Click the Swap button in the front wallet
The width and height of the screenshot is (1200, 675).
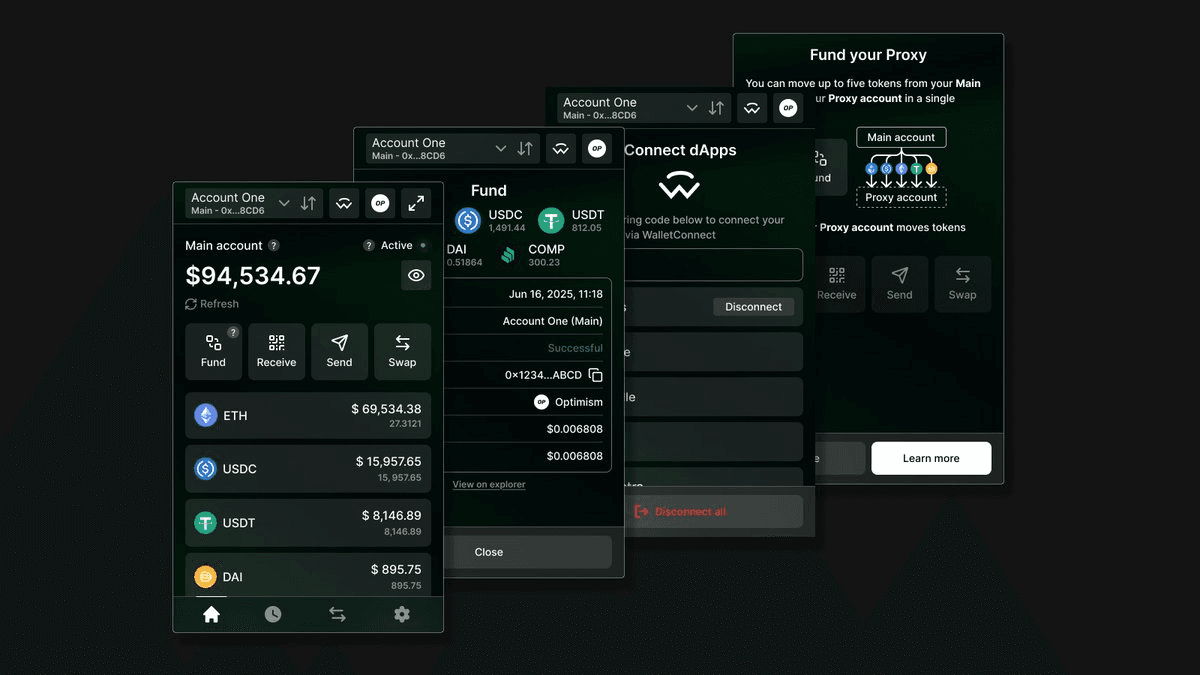pos(402,352)
